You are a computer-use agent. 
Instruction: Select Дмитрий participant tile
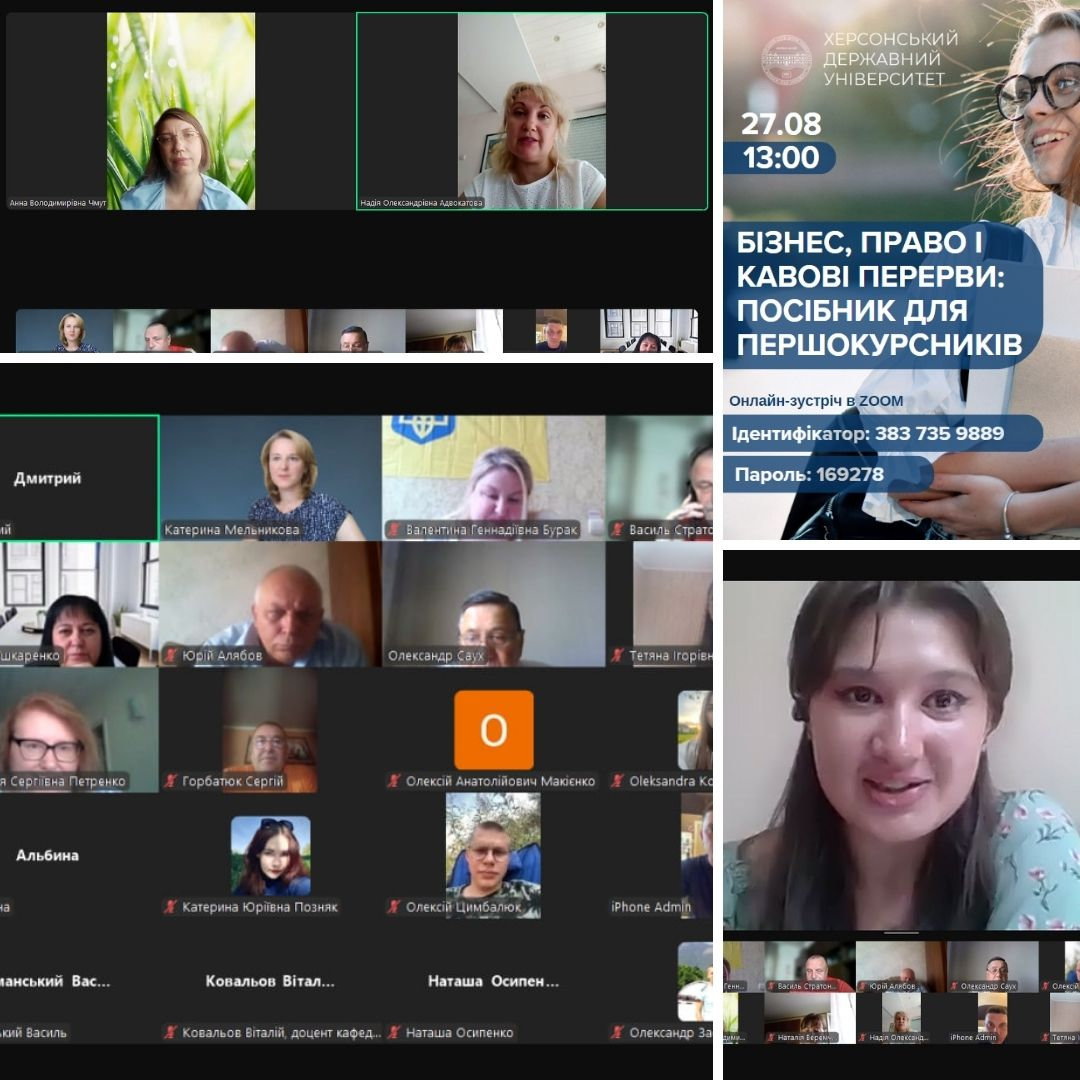click(x=79, y=477)
